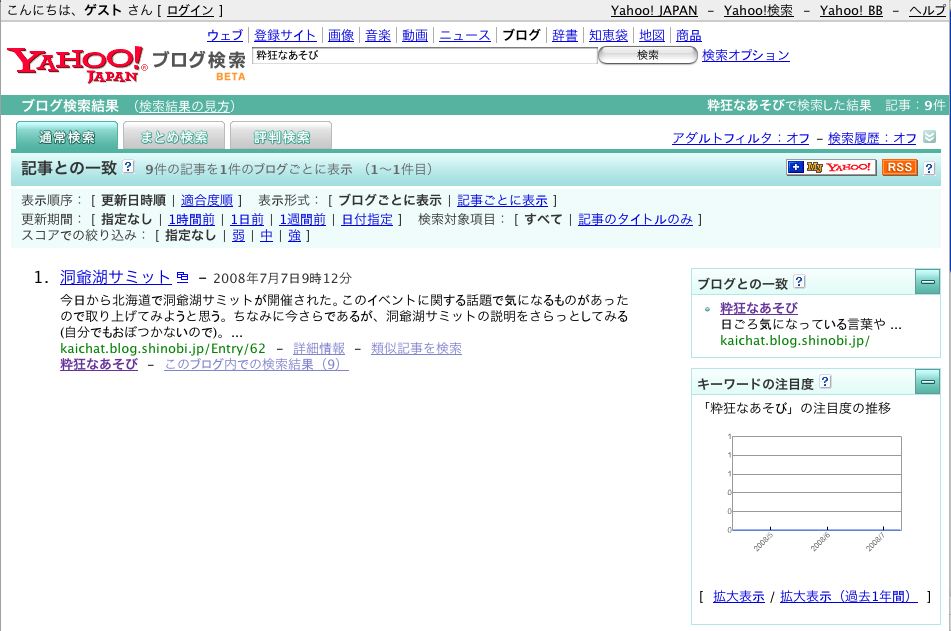Click help icon beside キーワードの注目度
Screen dimensions: 951x631
[825, 382]
